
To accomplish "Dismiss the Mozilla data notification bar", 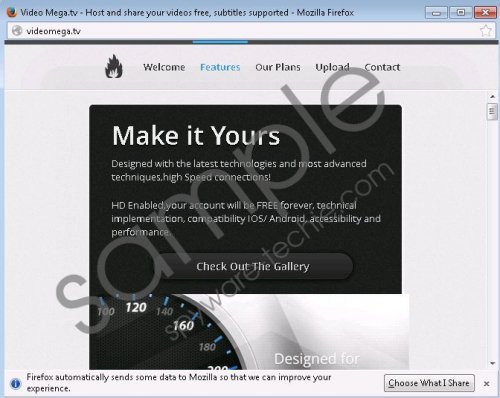I will coord(486,384).
